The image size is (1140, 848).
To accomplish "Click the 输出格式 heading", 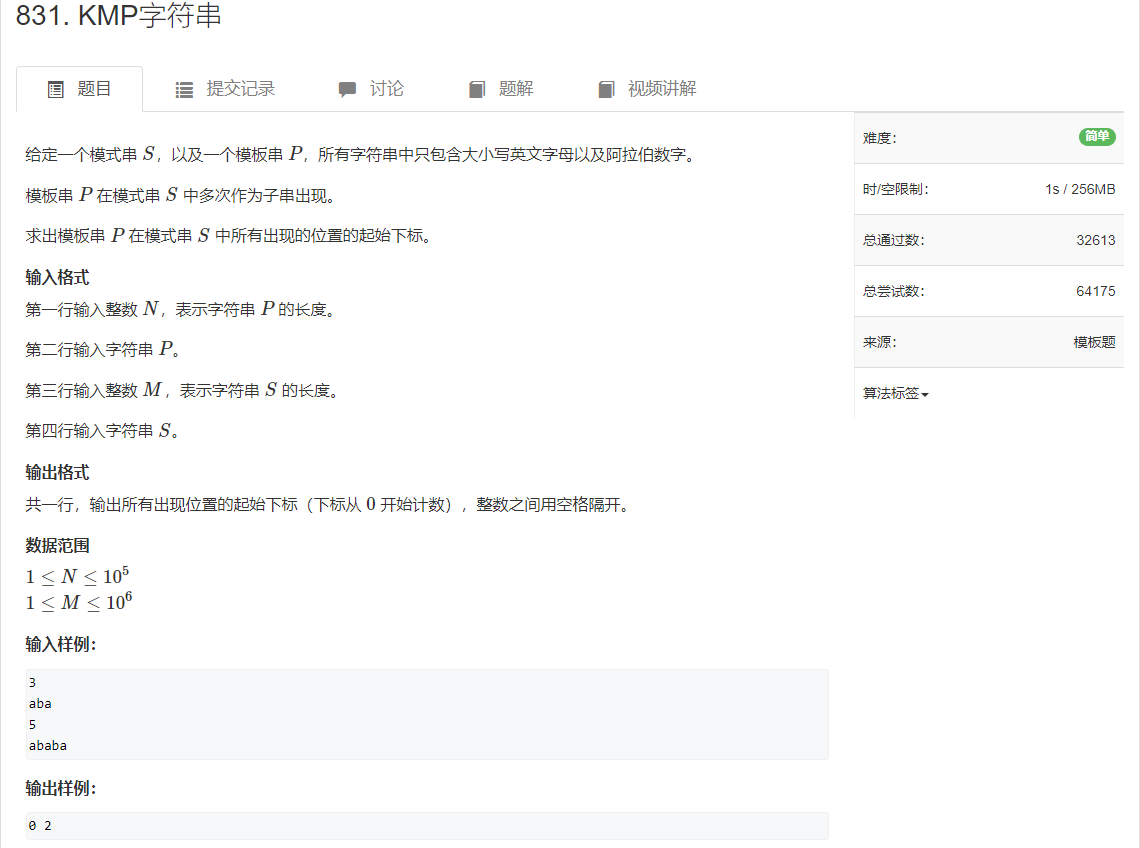I will click(57, 472).
